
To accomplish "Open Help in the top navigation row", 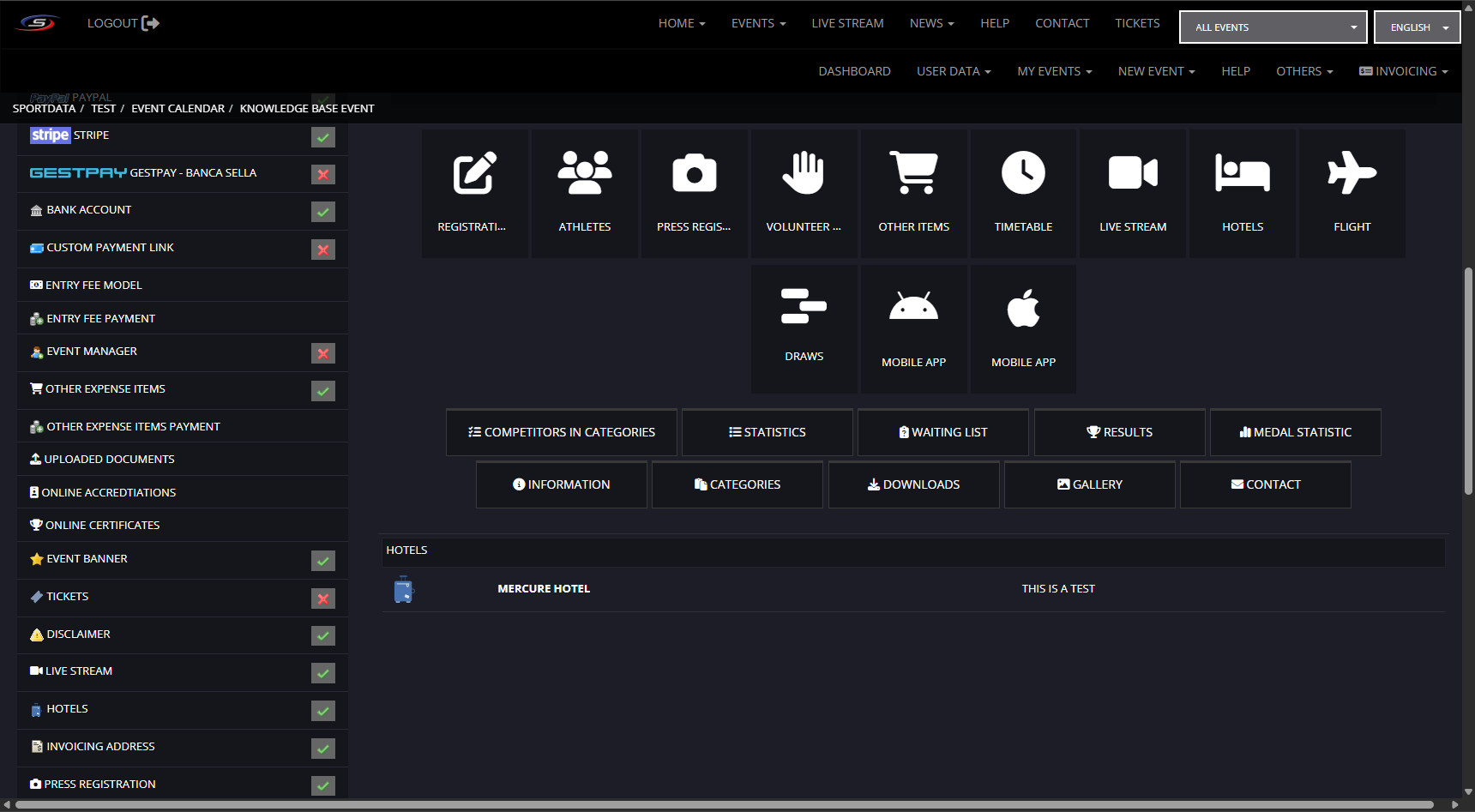I will point(995,23).
